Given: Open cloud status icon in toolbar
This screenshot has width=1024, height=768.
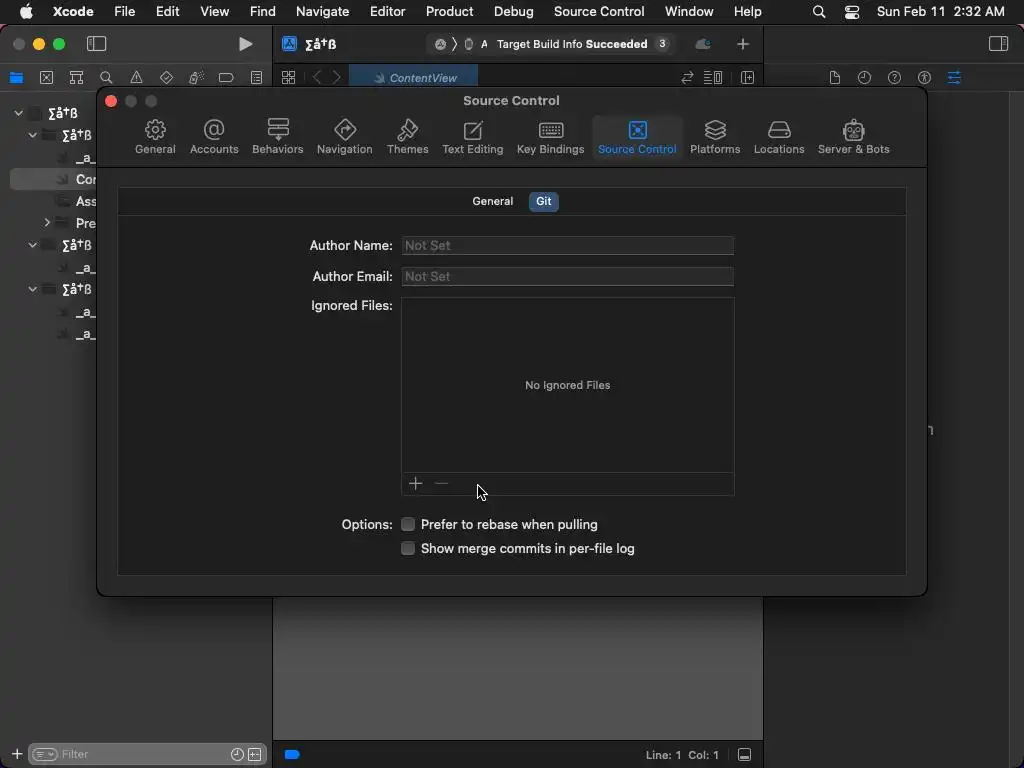Looking at the screenshot, I should pyautogui.click(x=703, y=44).
